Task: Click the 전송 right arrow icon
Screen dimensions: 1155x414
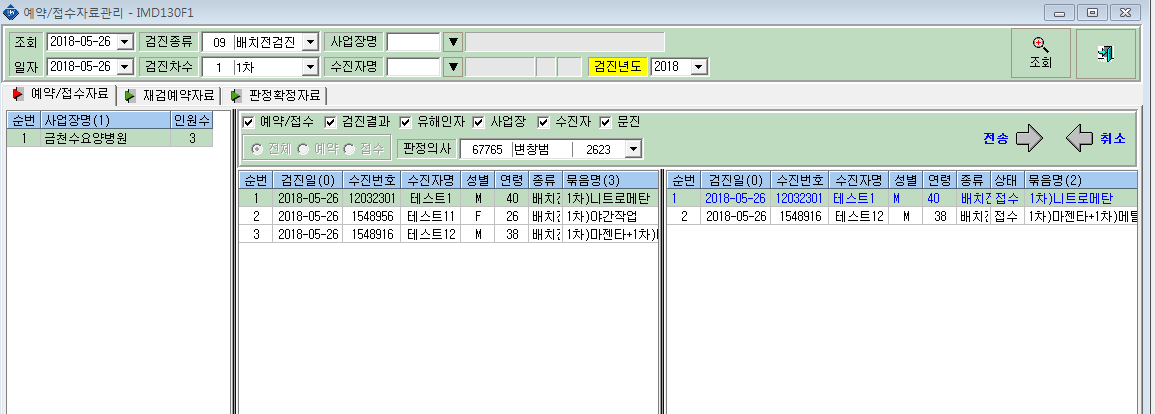Action: (1030, 138)
